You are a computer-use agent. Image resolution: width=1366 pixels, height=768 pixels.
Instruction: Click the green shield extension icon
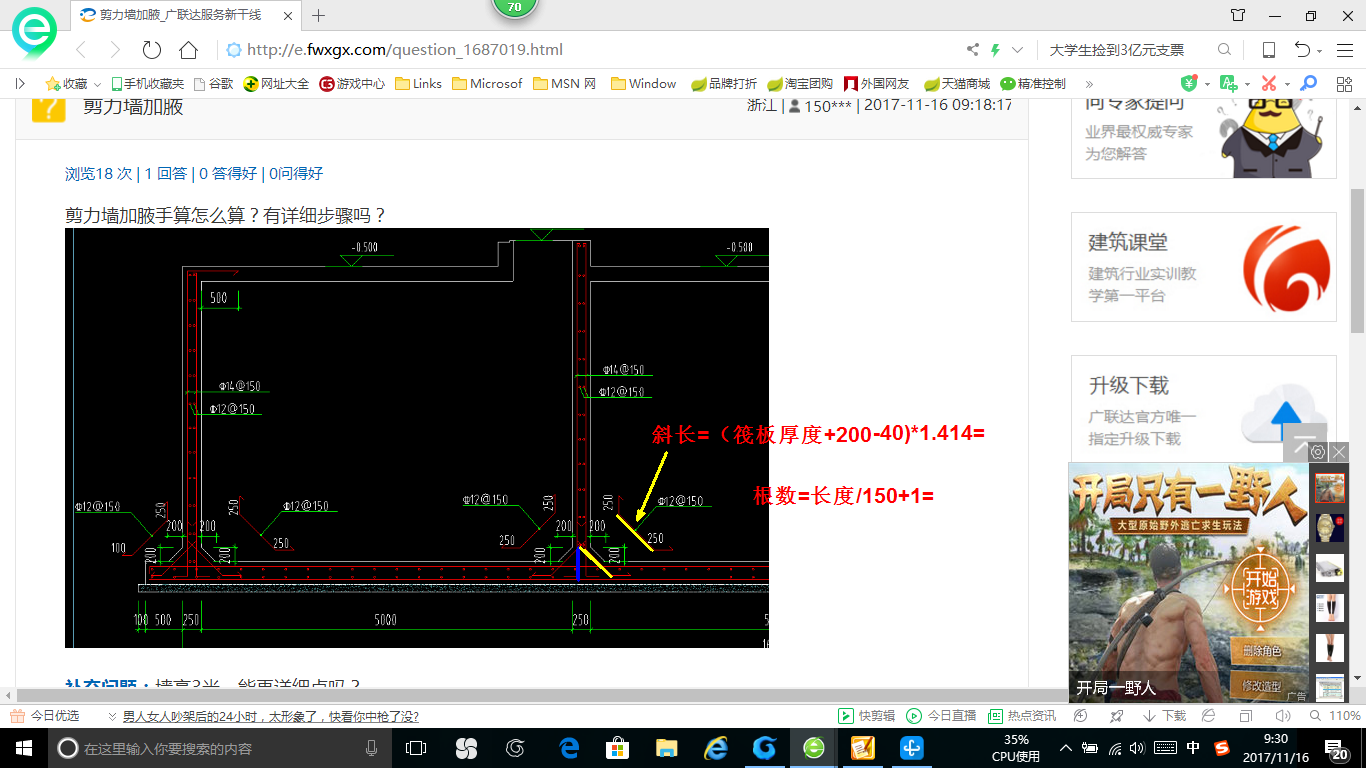[1189, 84]
